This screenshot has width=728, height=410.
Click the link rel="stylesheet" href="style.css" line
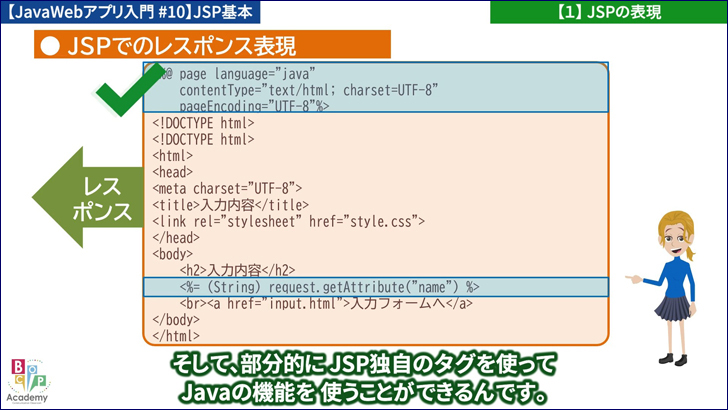tap(289, 221)
